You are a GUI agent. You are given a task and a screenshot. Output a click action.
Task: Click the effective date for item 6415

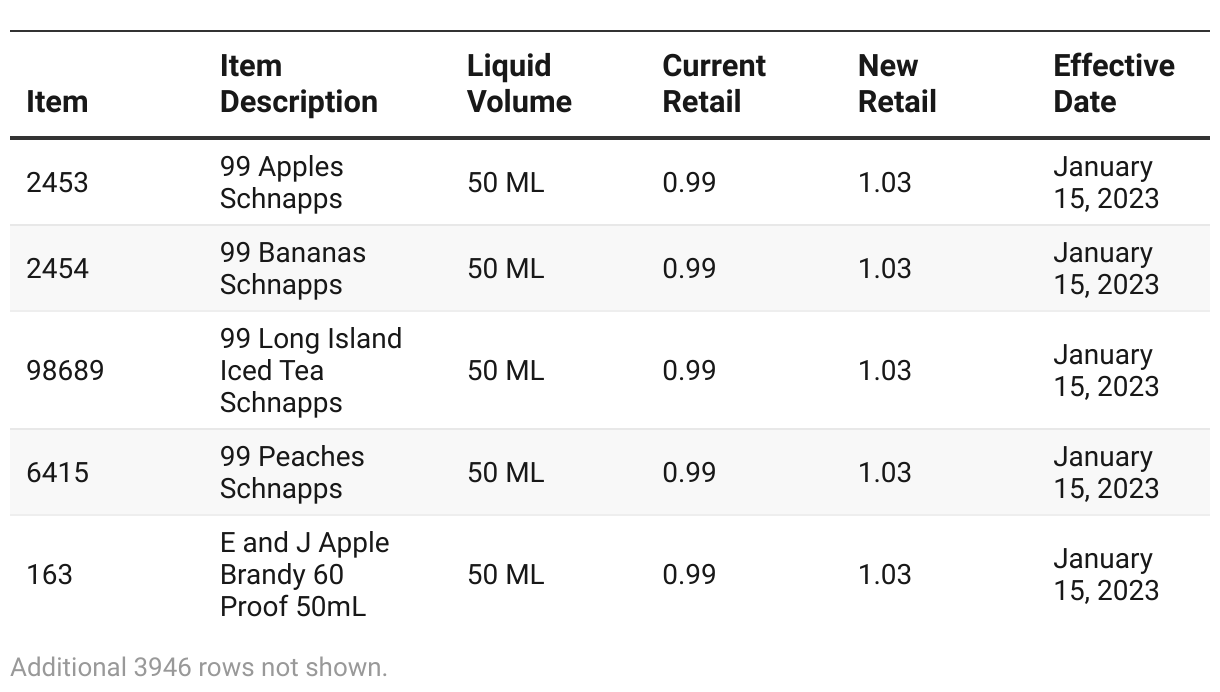click(x=1106, y=473)
